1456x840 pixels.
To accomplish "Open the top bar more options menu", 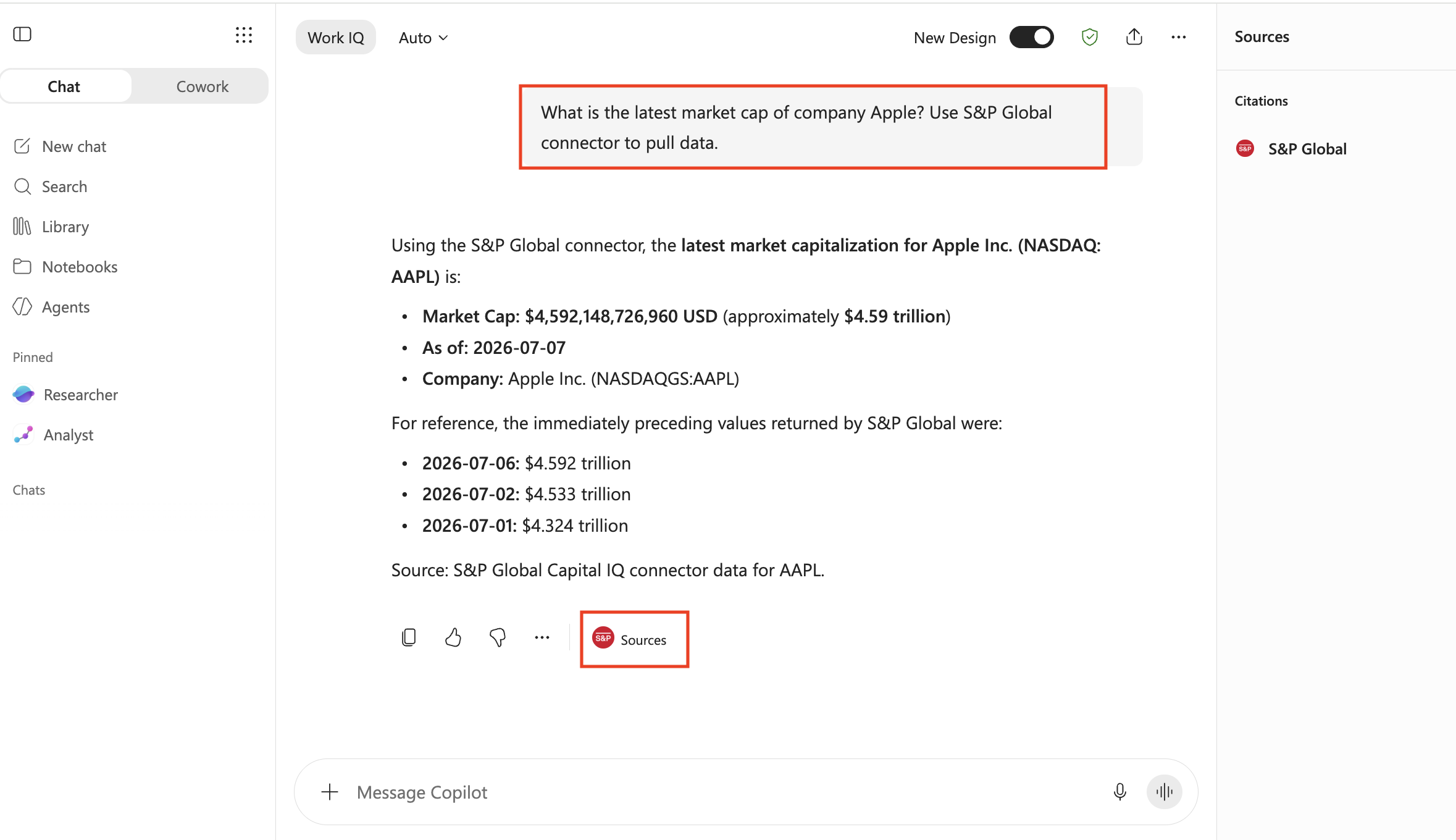I will [1179, 37].
